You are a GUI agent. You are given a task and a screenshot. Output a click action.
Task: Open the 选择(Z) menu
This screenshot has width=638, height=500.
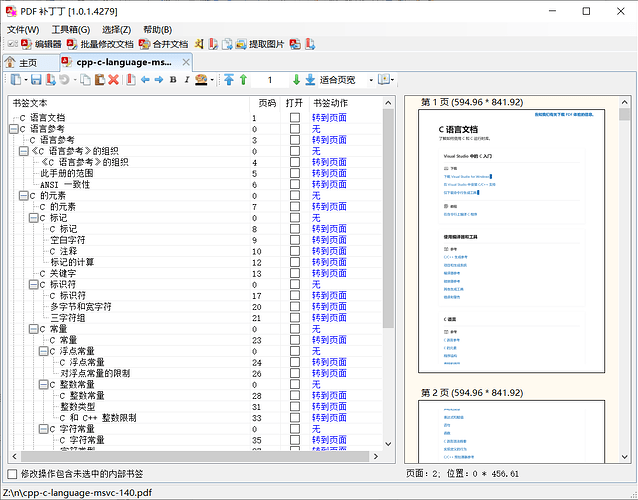tap(116, 30)
